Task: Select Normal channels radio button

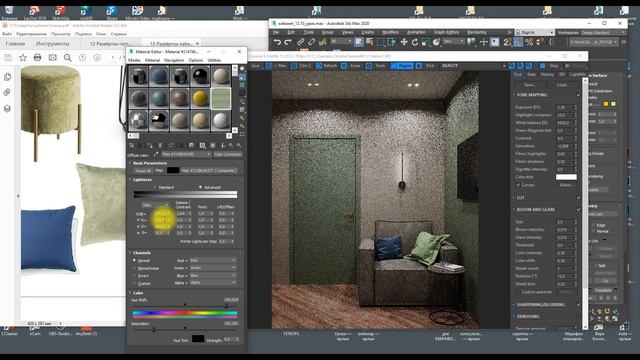Action: [134, 260]
